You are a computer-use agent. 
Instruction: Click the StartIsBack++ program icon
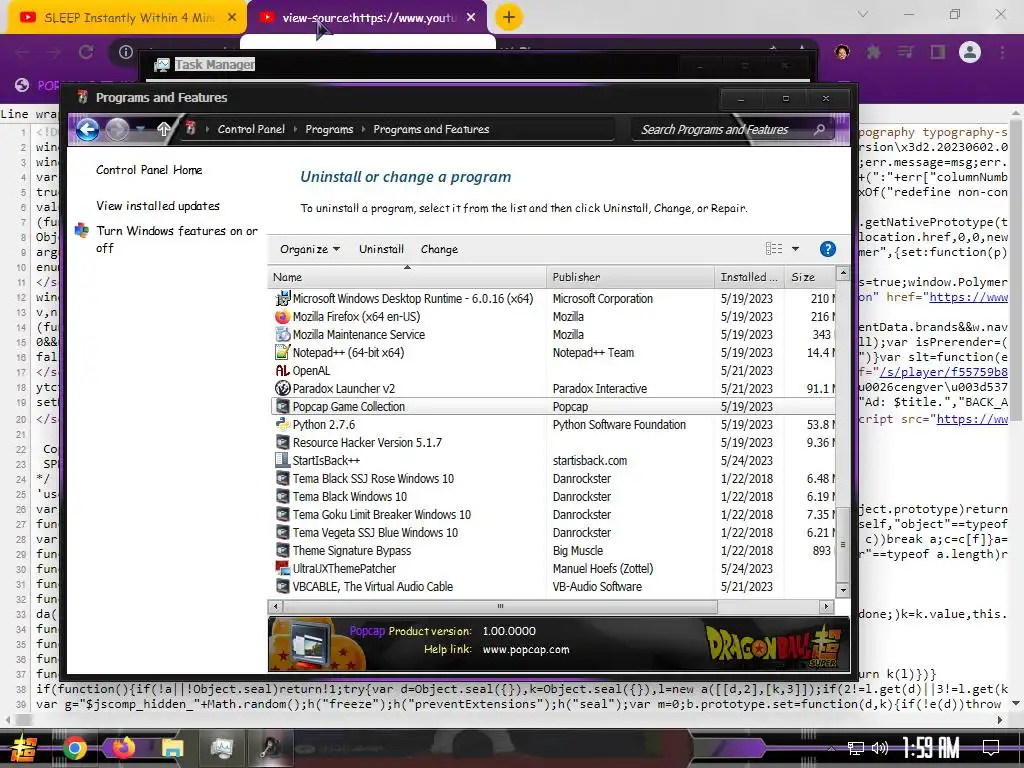pos(282,460)
